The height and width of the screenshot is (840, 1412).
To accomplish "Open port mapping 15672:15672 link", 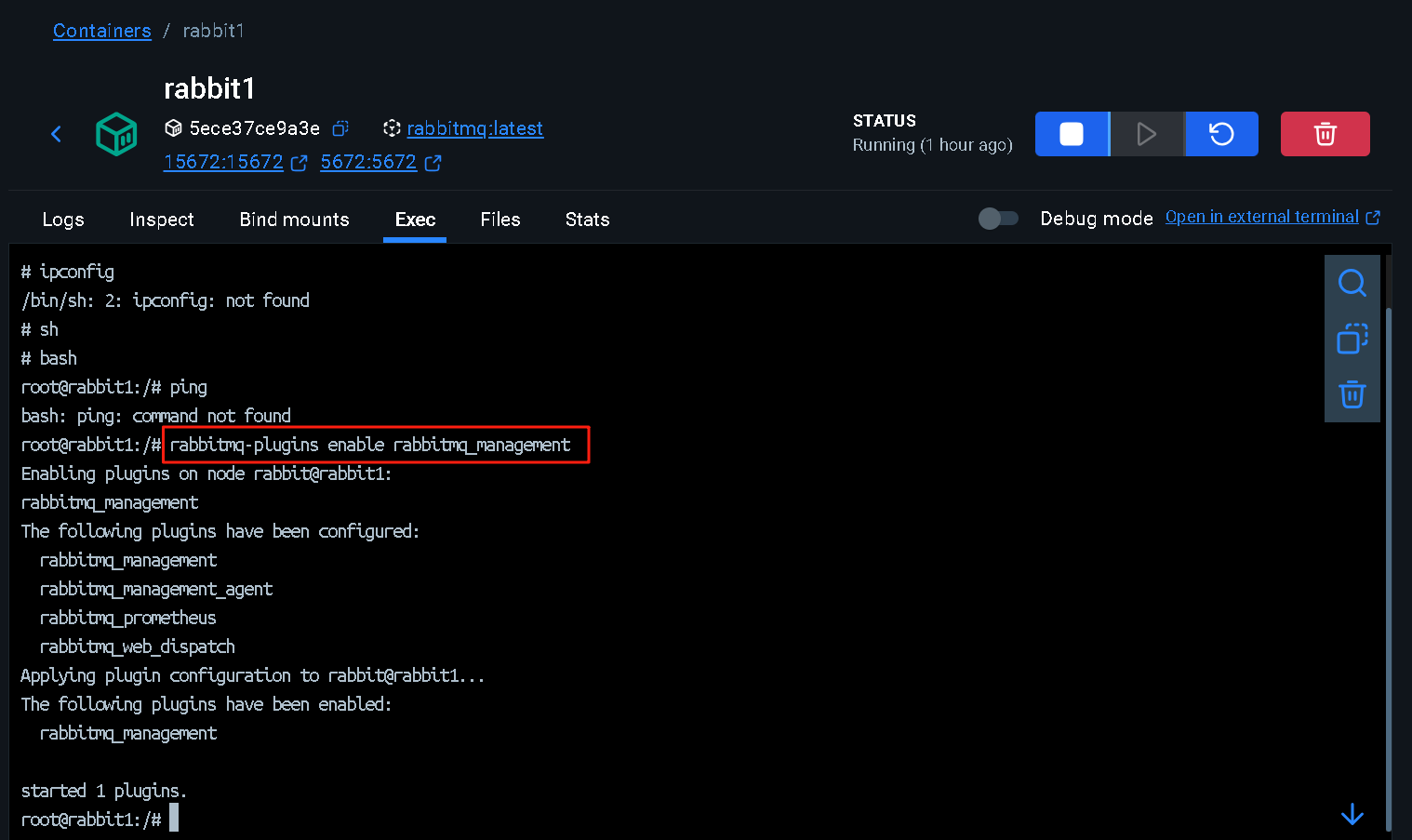I will click(x=223, y=162).
